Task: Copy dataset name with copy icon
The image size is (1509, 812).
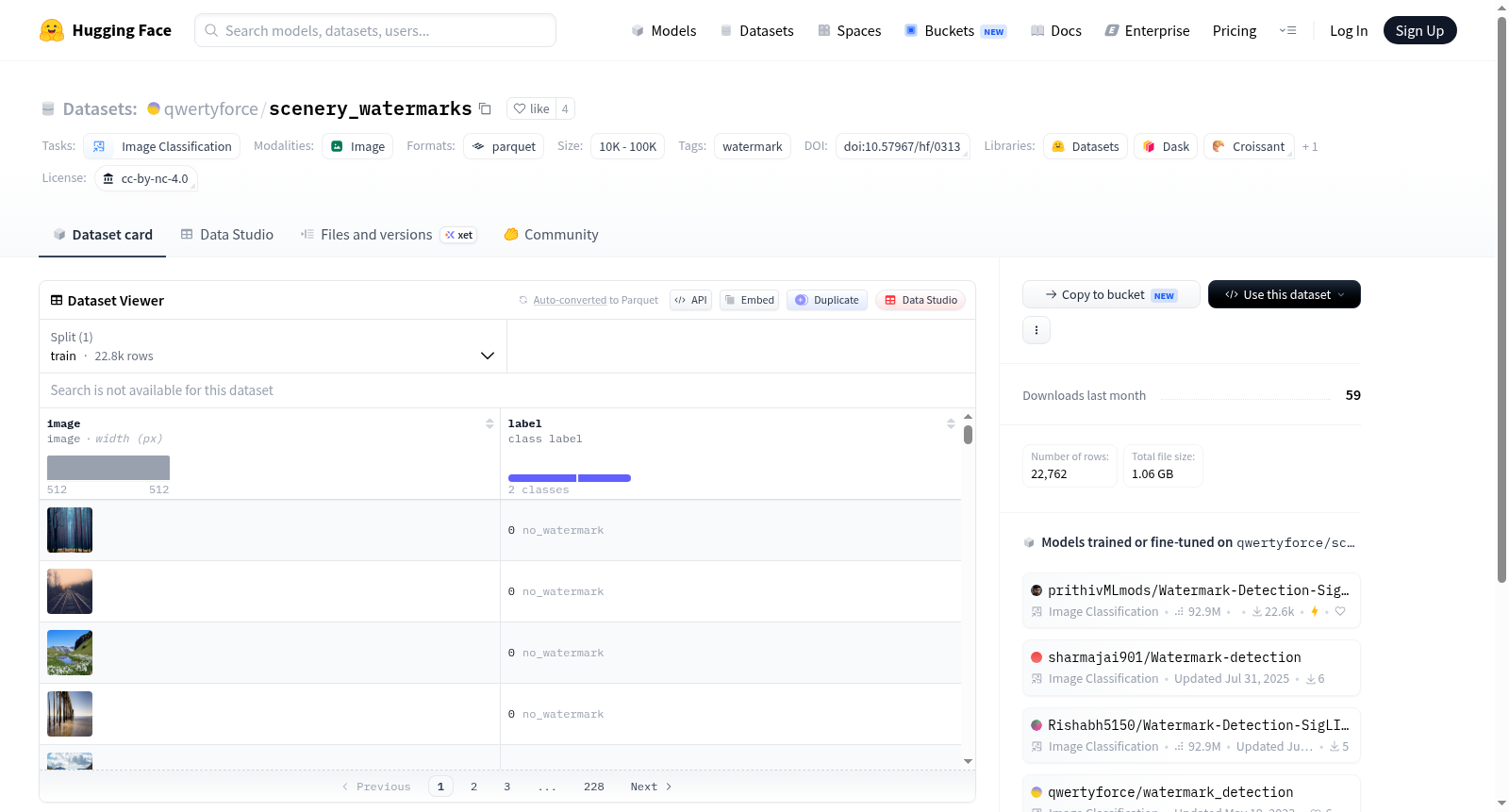Action: (x=485, y=108)
